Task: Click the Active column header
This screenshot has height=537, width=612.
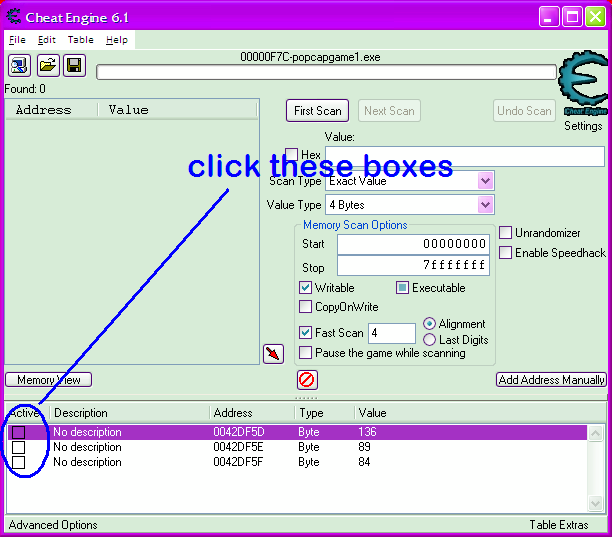Action: tap(26, 413)
